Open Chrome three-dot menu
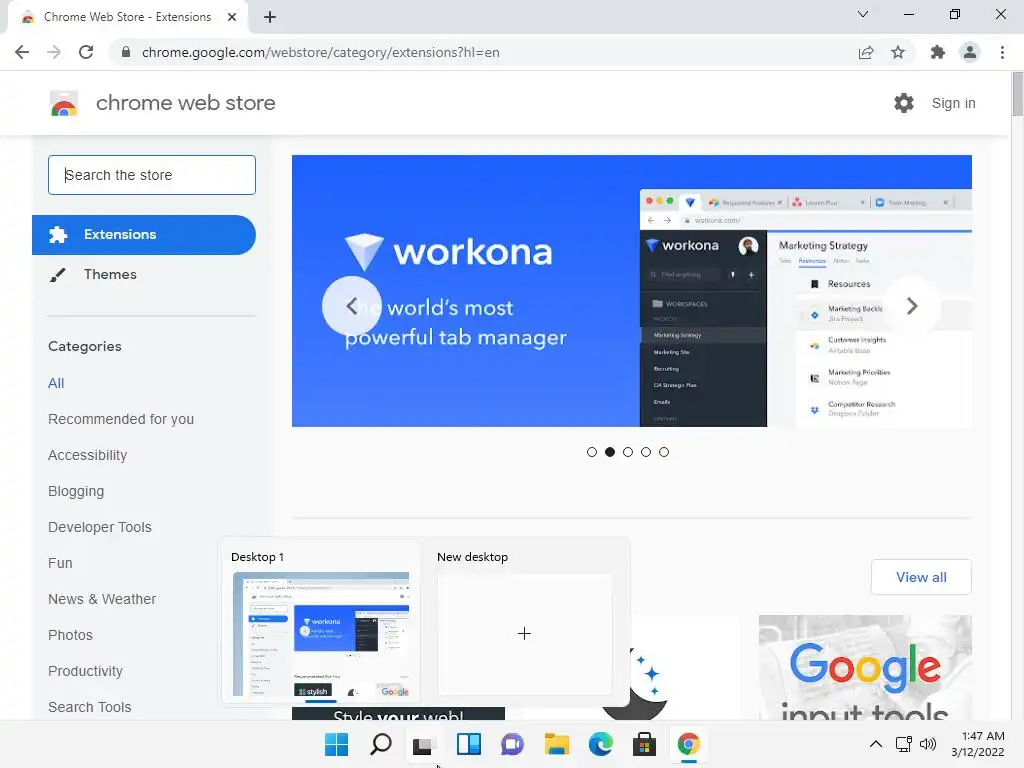This screenshot has height=768, width=1024. [x=1002, y=52]
